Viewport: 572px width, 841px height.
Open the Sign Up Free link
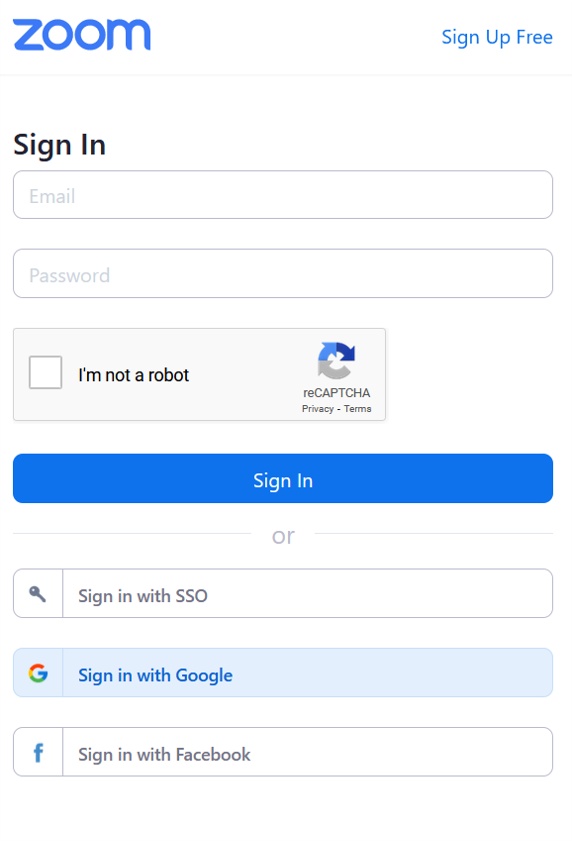497,37
